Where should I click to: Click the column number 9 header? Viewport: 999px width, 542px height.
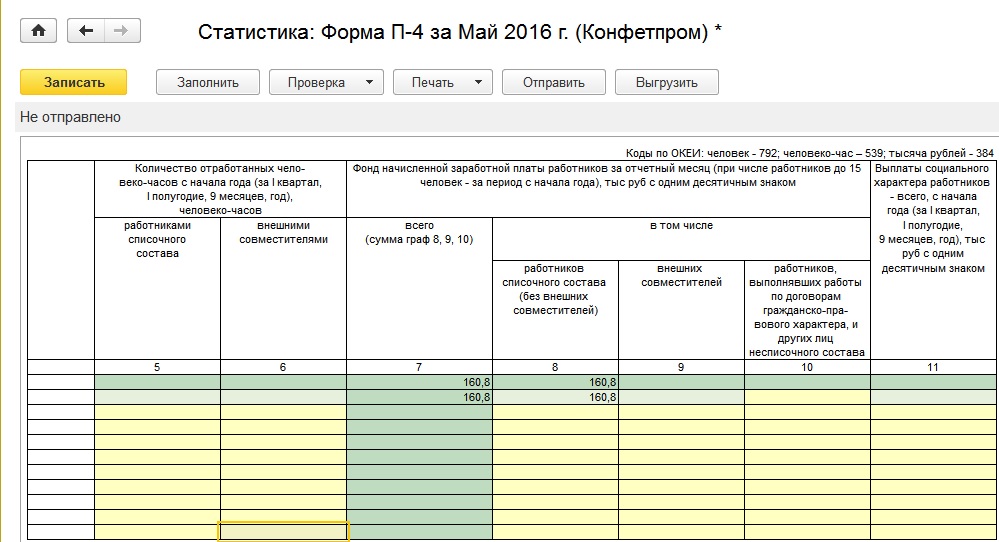click(x=681, y=367)
